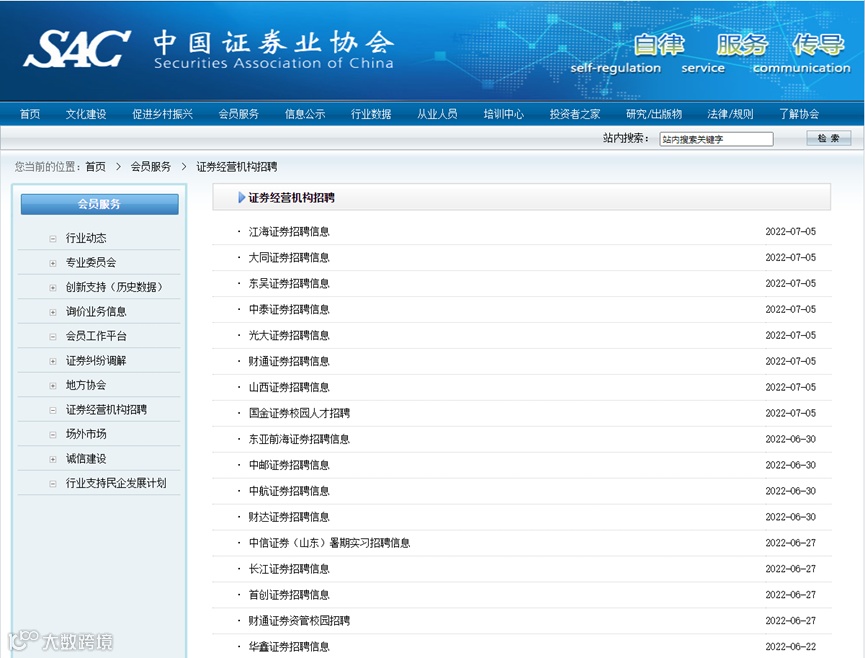The image size is (865, 658).
Task: Expand the 专业委员会 sidebar item
Action: [53, 263]
